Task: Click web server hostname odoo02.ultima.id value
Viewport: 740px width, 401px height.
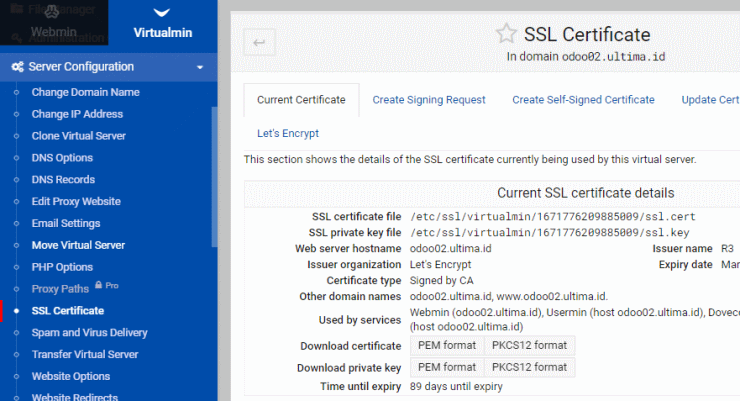Action: coord(450,249)
